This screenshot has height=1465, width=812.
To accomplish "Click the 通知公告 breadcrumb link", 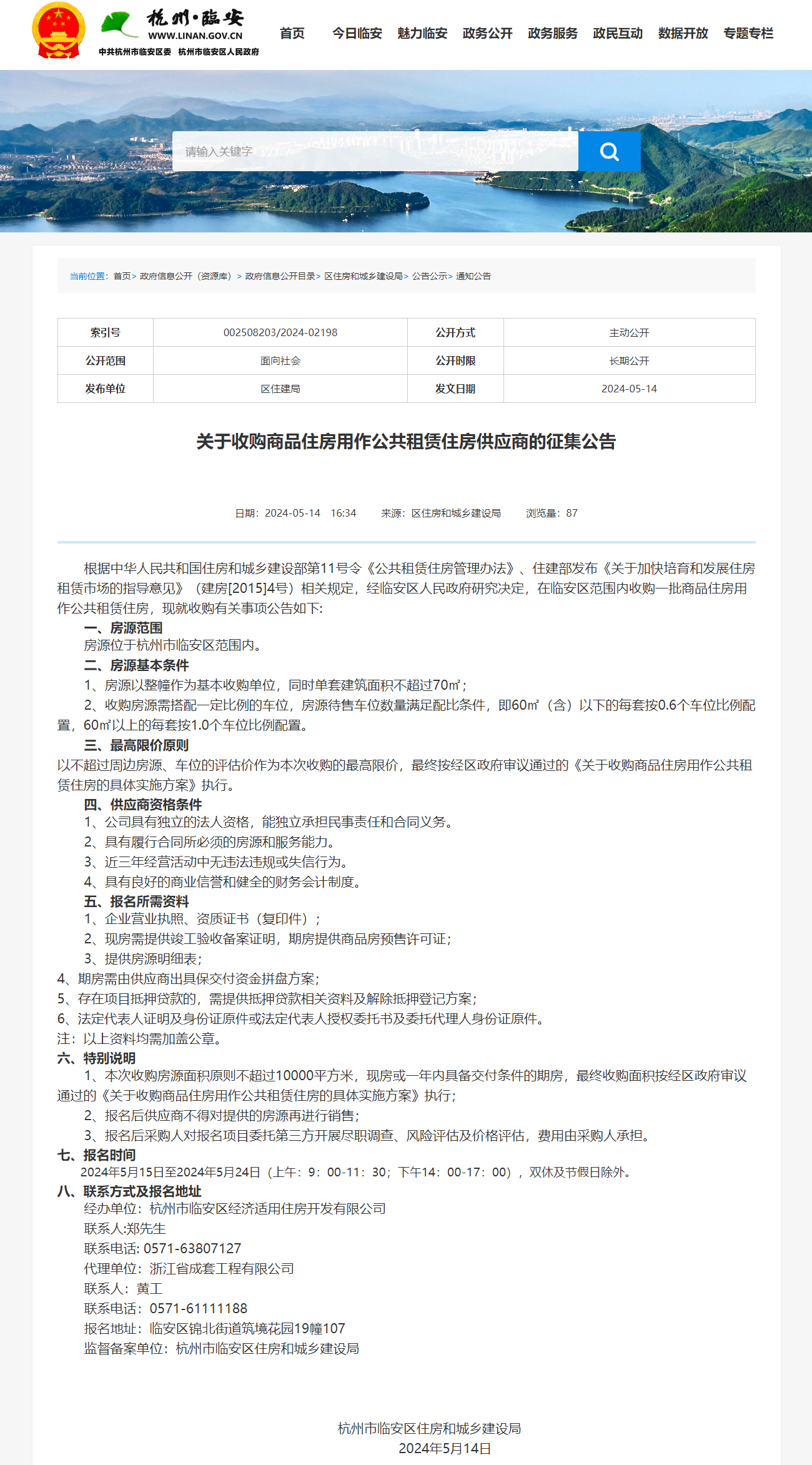I will pyautogui.click(x=473, y=276).
